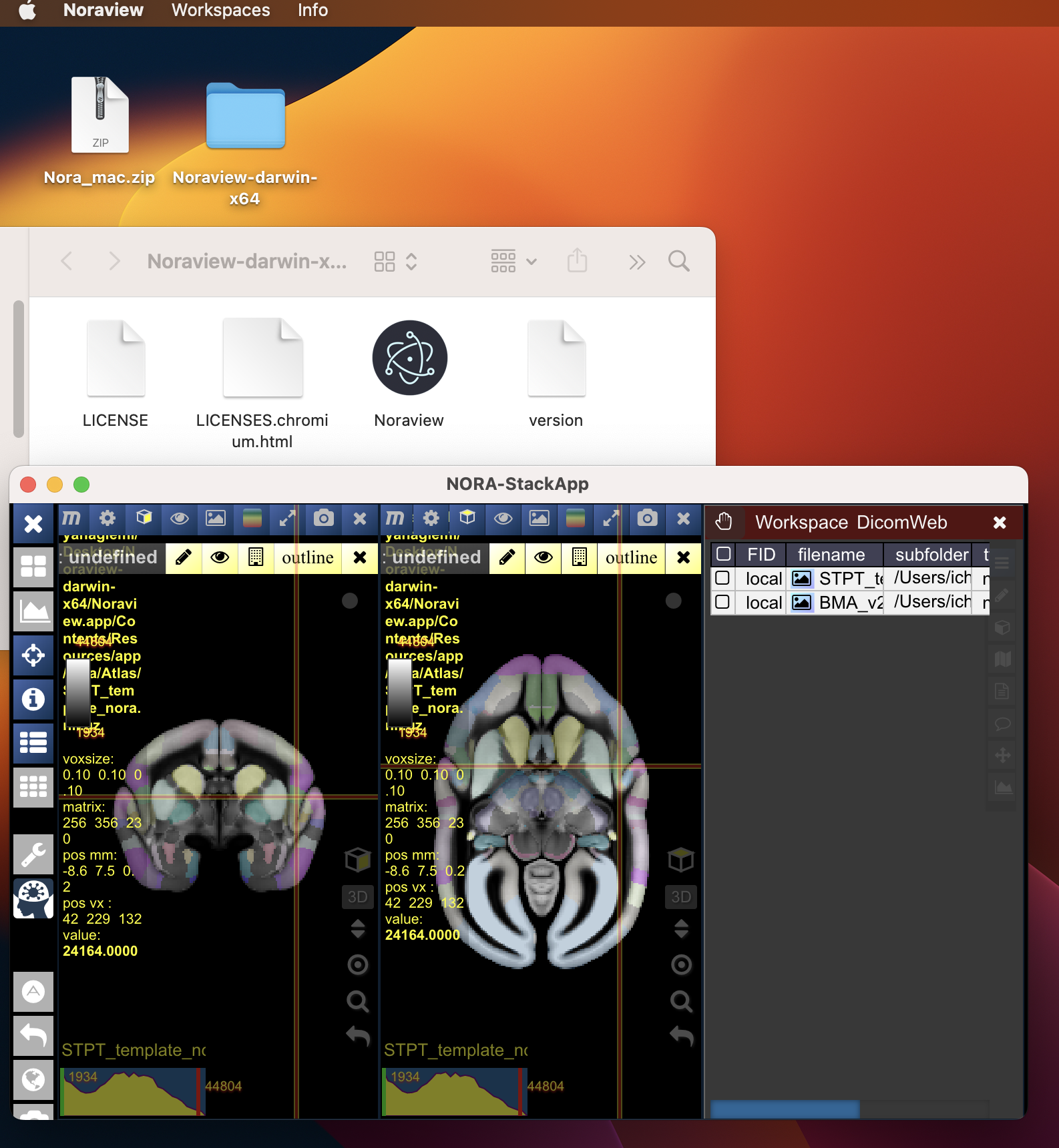Open the Workspaces menu

click(221, 11)
